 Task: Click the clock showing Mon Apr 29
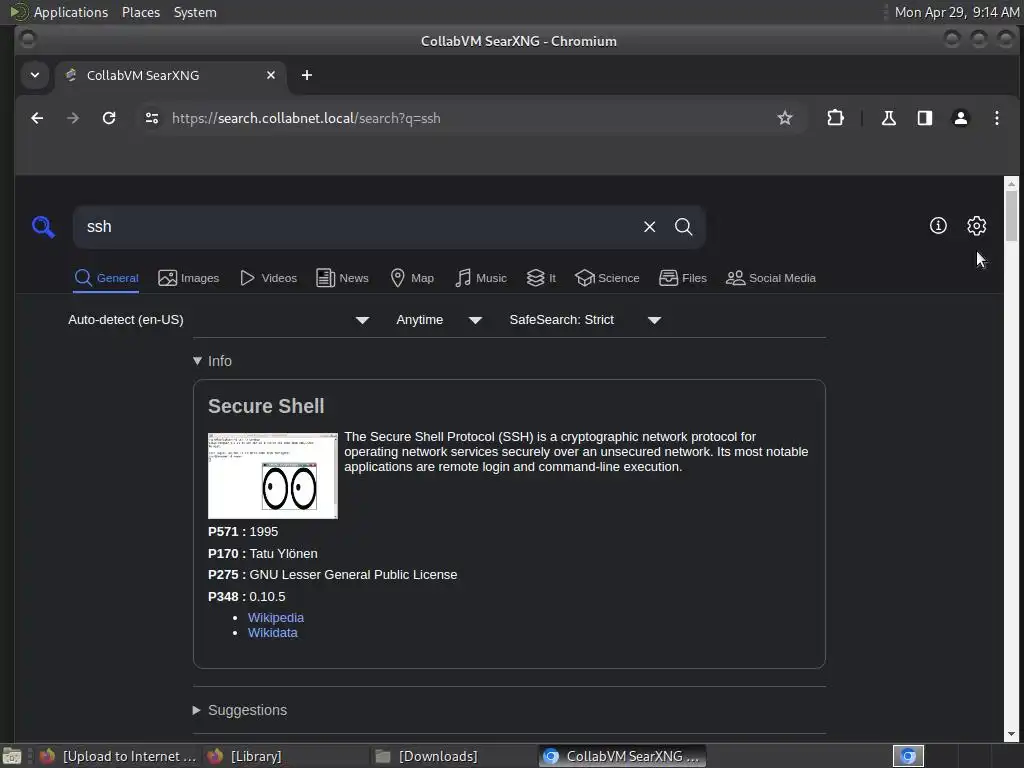coord(956,12)
